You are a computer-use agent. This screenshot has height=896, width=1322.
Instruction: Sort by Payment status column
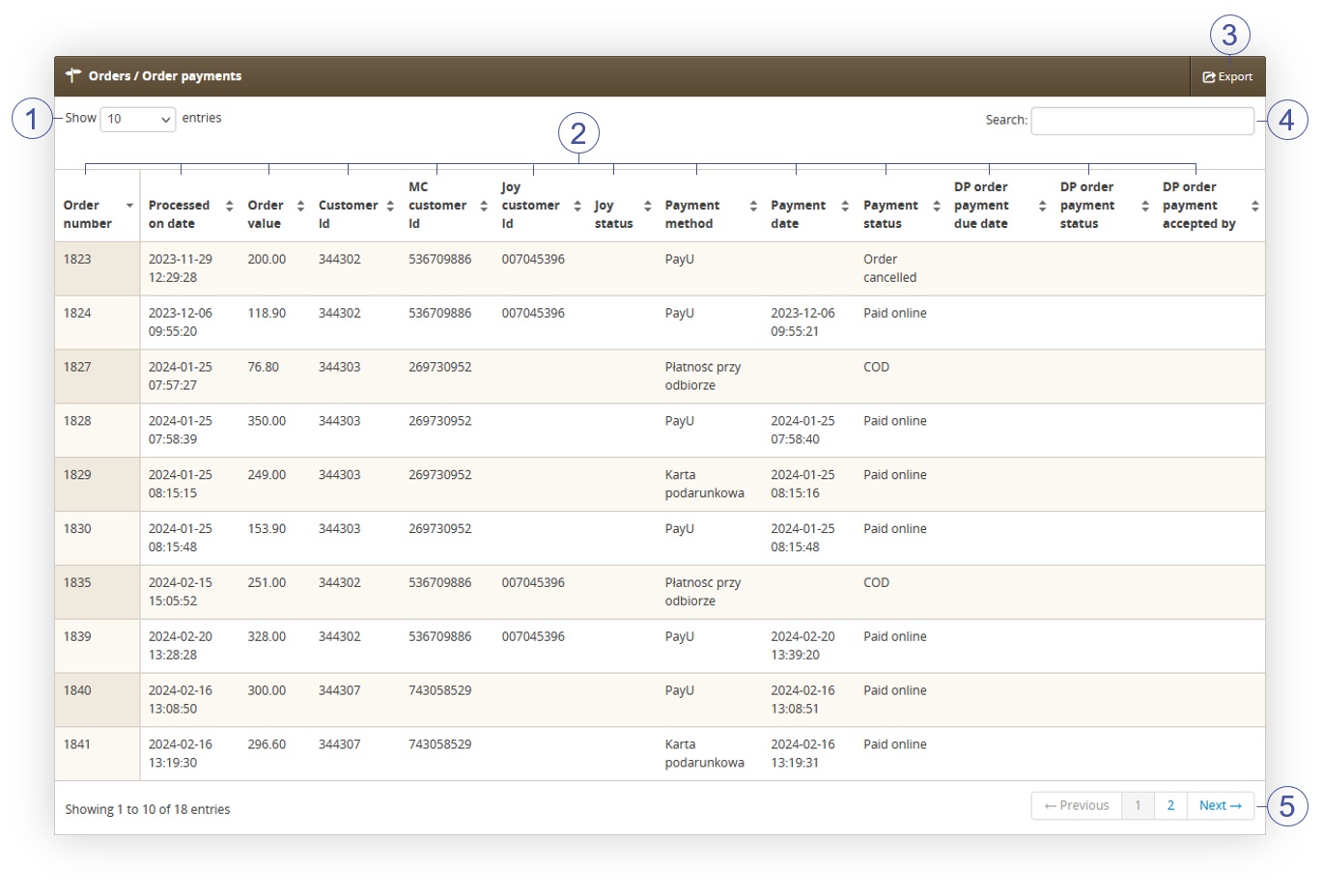pos(901,206)
